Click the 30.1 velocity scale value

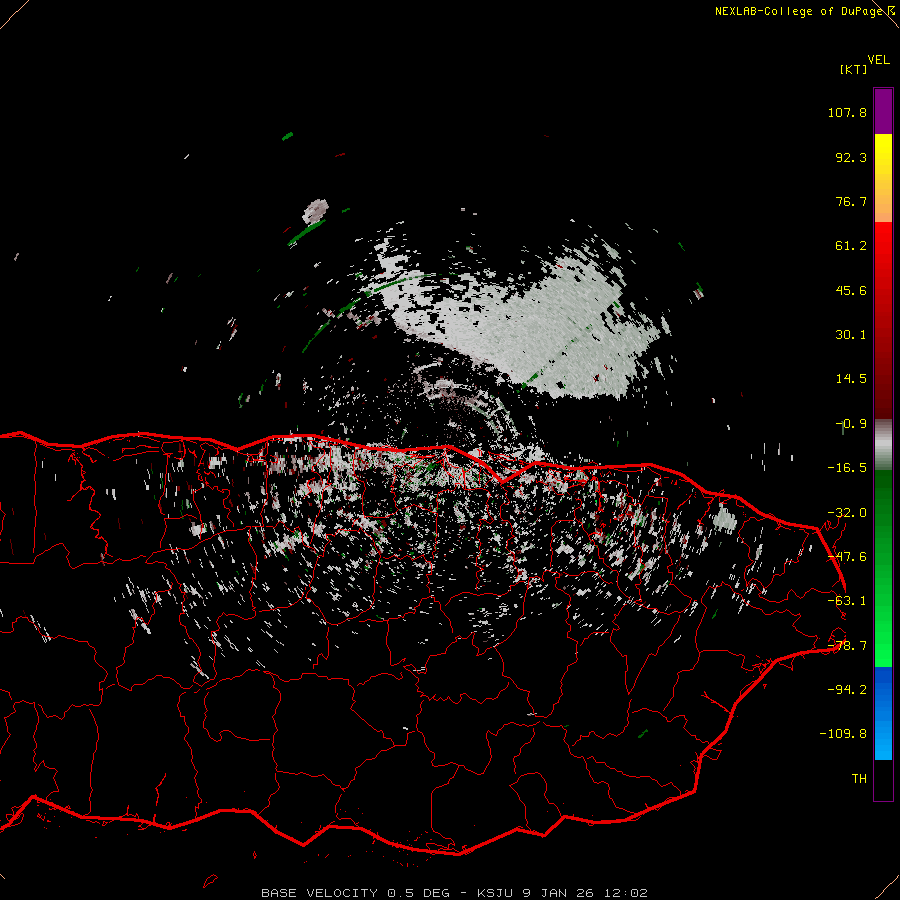click(851, 335)
